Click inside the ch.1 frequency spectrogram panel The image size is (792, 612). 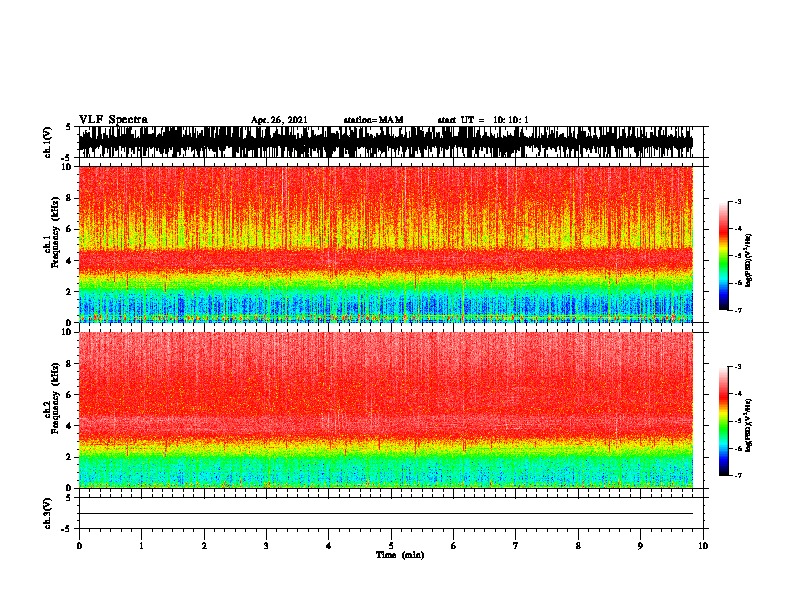click(x=386, y=244)
